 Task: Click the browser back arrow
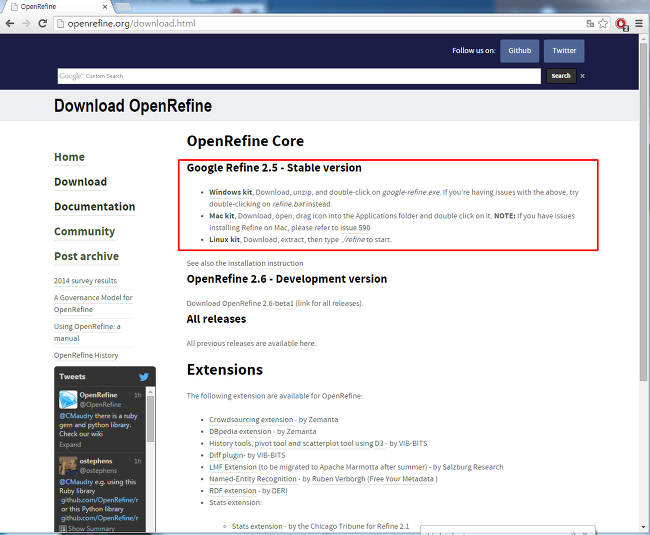point(10,23)
